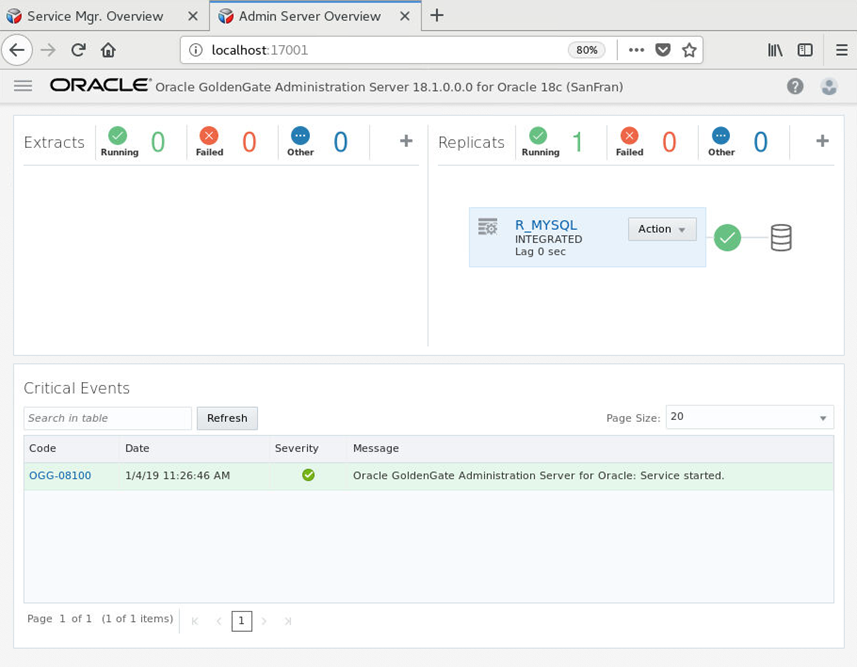860x667 pixels.
Task: Filter Replicats by Other status
Action: (721, 142)
